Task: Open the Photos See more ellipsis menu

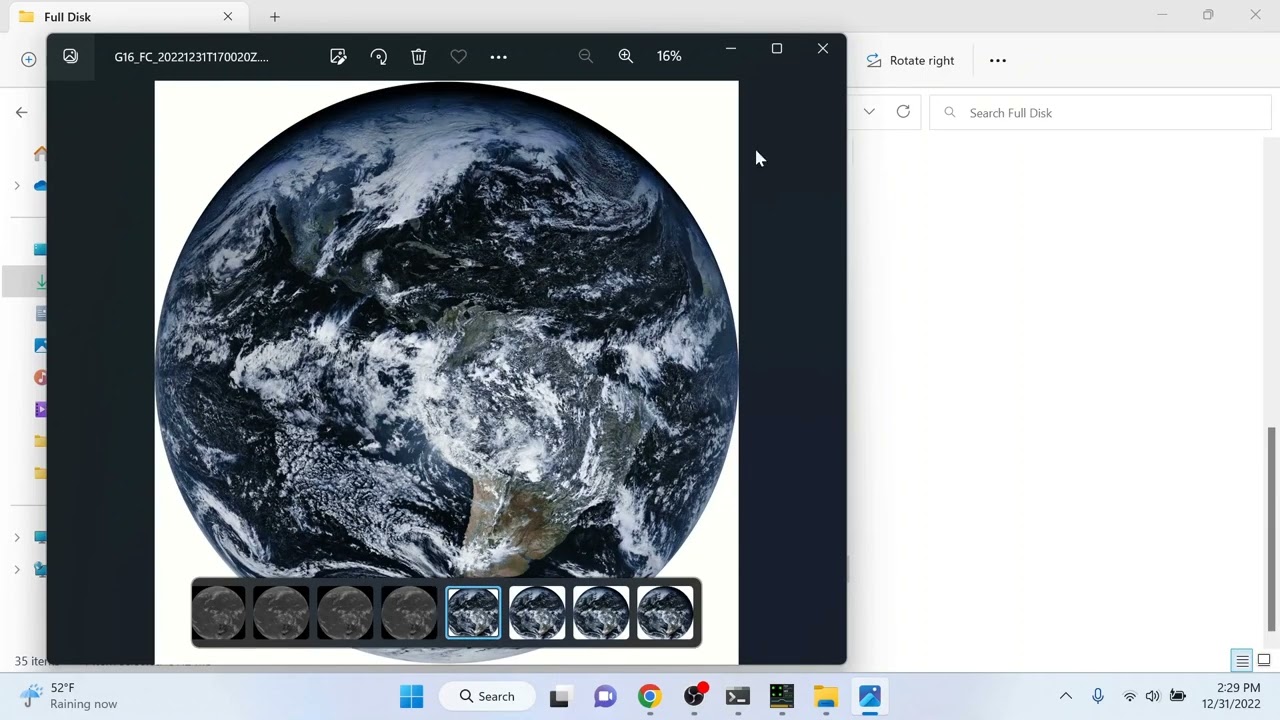Action: (x=498, y=57)
